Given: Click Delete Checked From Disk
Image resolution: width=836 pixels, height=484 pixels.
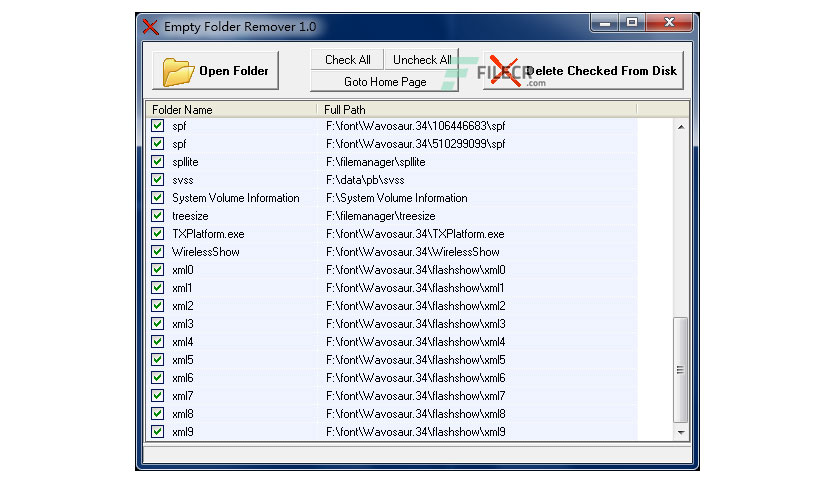Looking at the screenshot, I should [583, 70].
